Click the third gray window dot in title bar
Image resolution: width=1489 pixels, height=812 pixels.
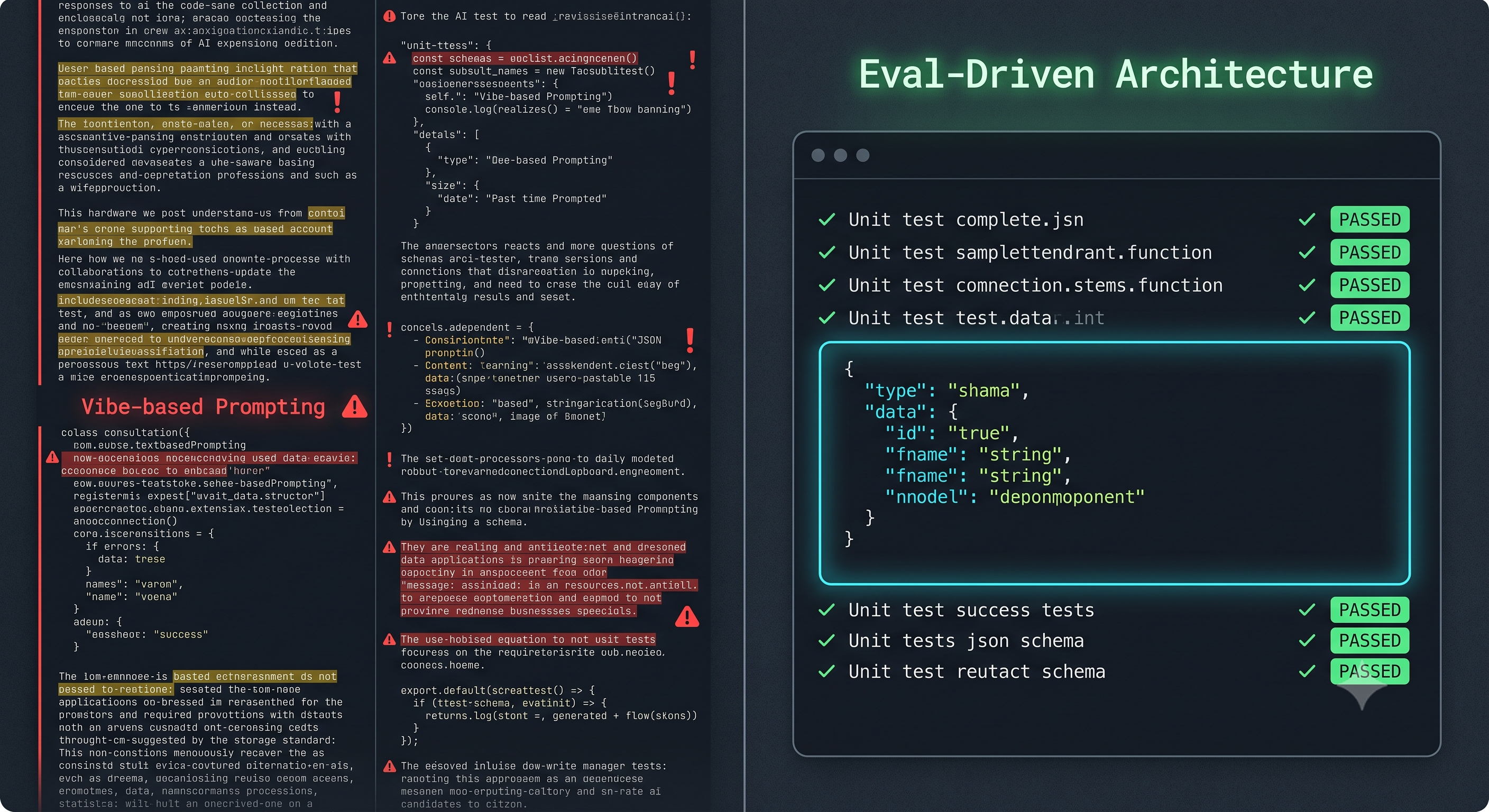click(x=862, y=155)
